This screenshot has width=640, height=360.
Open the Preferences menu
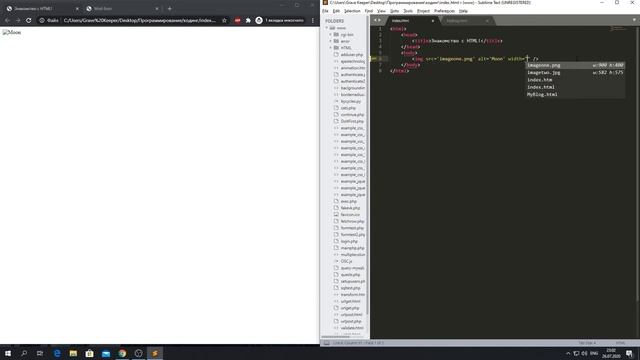point(444,11)
